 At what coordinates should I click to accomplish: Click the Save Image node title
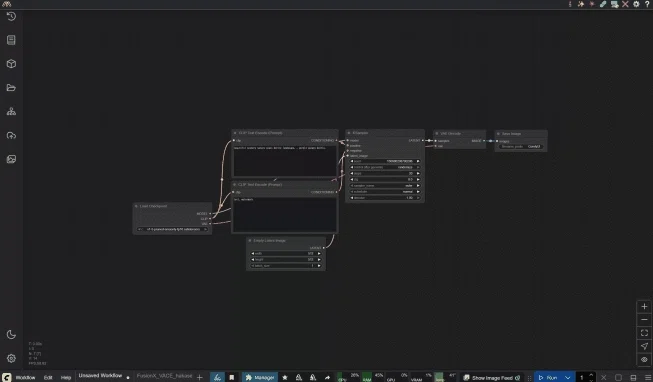(511, 134)
